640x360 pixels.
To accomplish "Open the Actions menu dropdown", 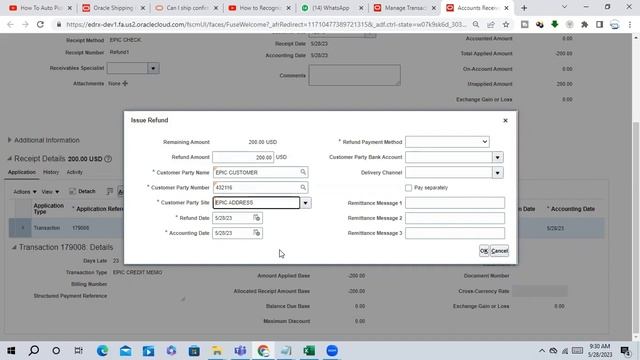I will coord(25,192).
